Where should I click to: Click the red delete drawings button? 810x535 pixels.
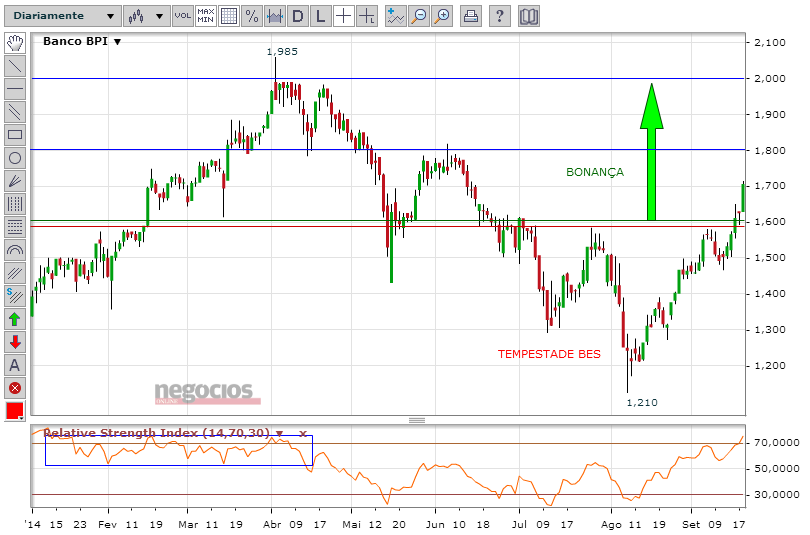click(15, 388)
